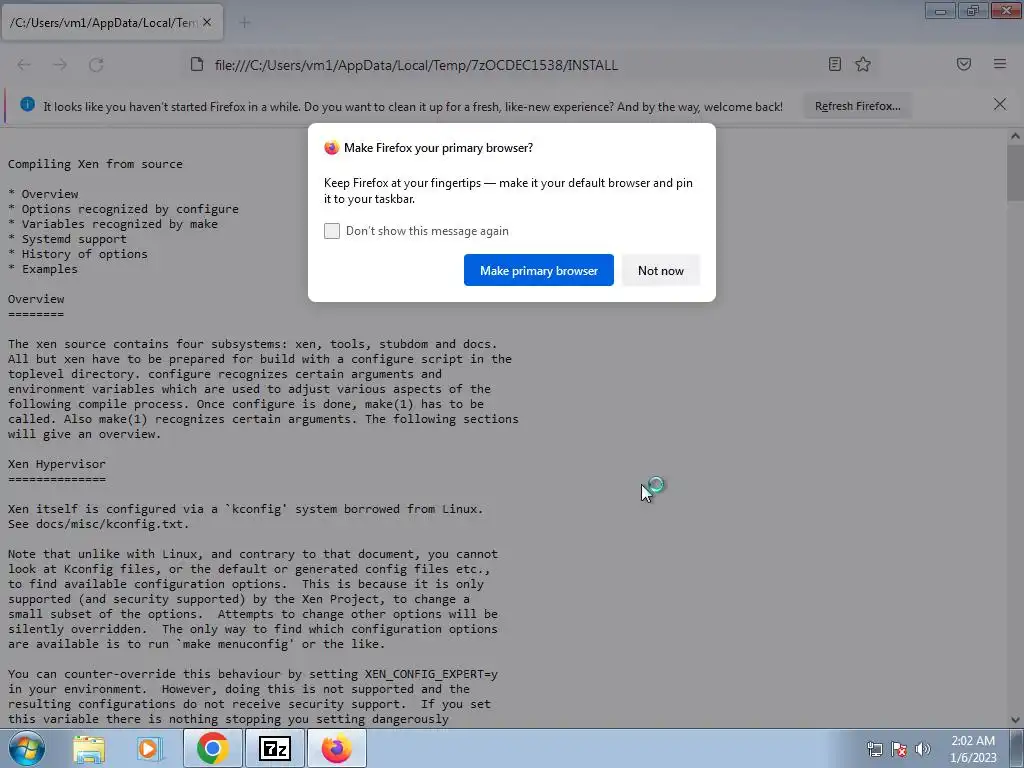
Task: Click 'Xen Hypervisor' section heading
Action: [57, 464]
